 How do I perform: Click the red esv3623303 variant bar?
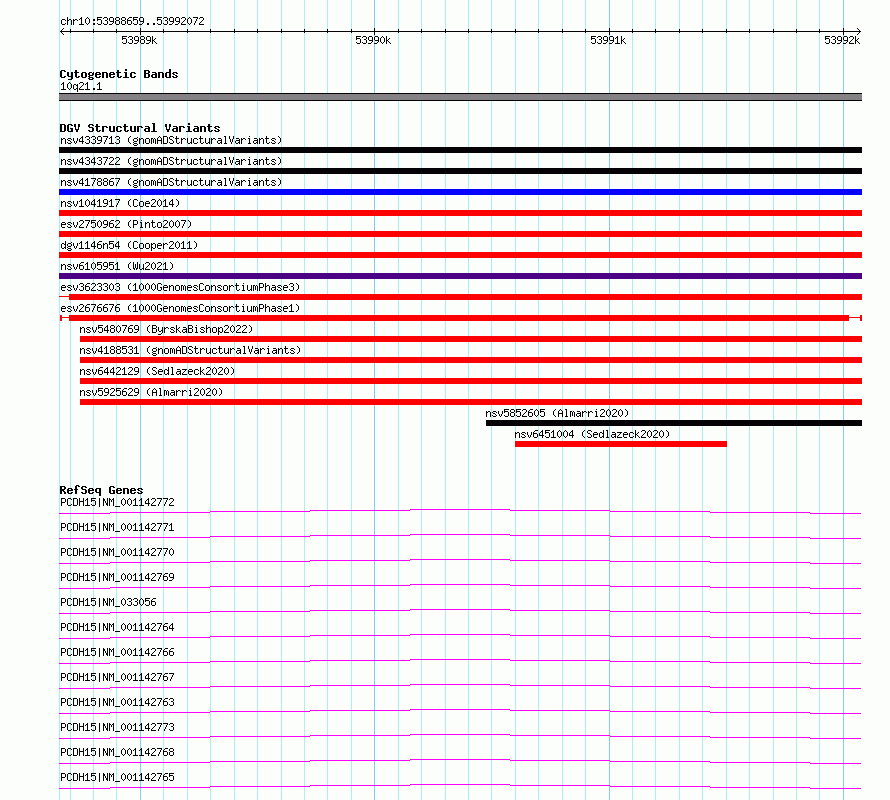tap(460, 297)
